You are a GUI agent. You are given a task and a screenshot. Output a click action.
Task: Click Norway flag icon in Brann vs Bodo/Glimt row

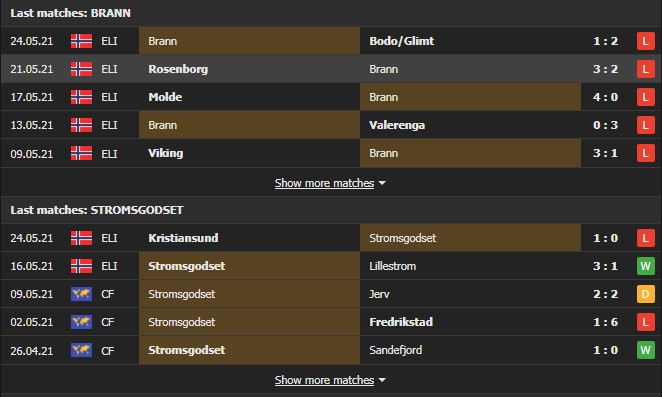(81, 41)
